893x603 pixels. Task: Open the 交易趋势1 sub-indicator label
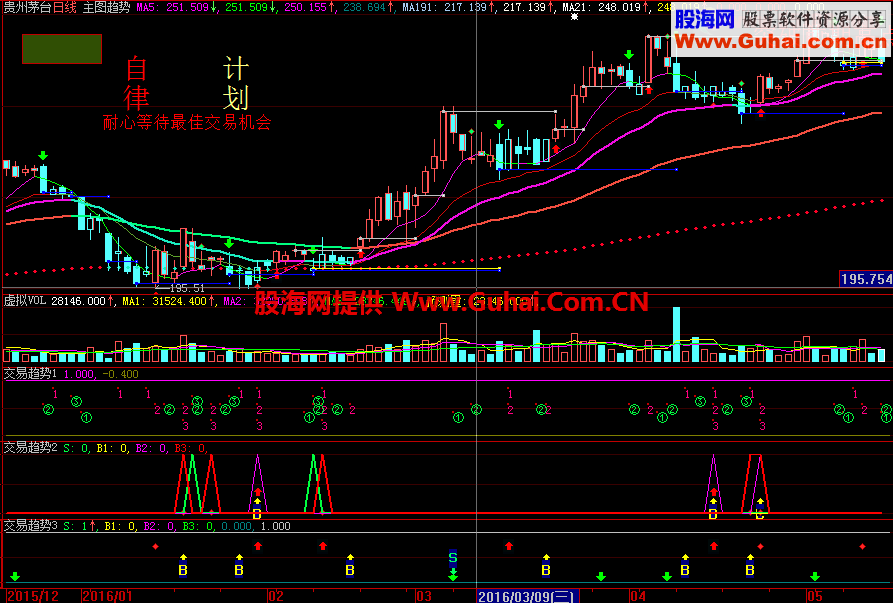tap(30, 374)
